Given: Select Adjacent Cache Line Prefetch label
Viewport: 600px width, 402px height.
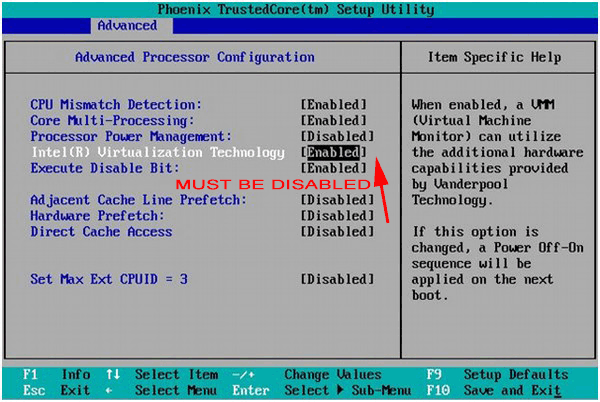Looking at the screenshot, I should [x=139, y=200].
